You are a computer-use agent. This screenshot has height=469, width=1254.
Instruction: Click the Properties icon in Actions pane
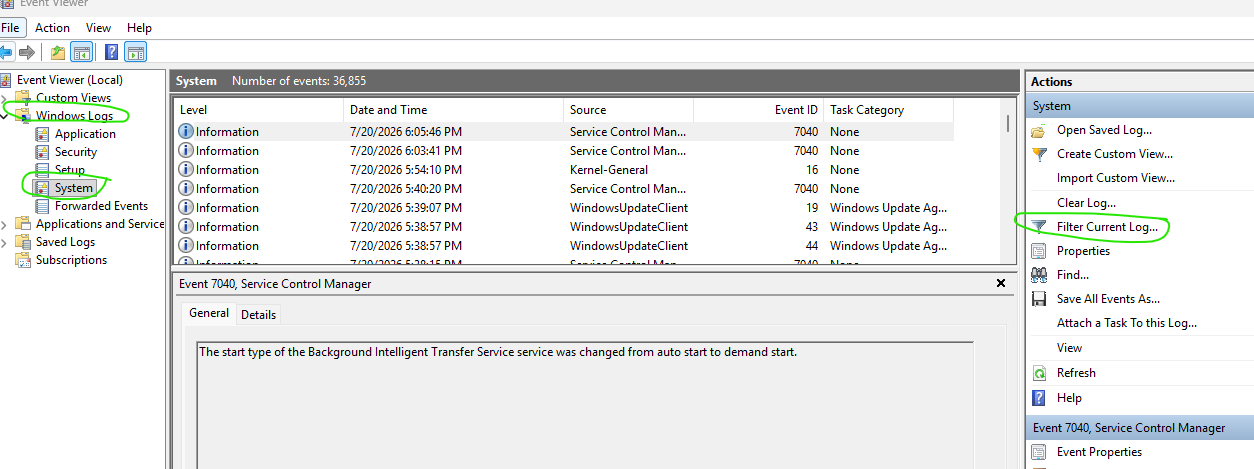coord(1039,251)
